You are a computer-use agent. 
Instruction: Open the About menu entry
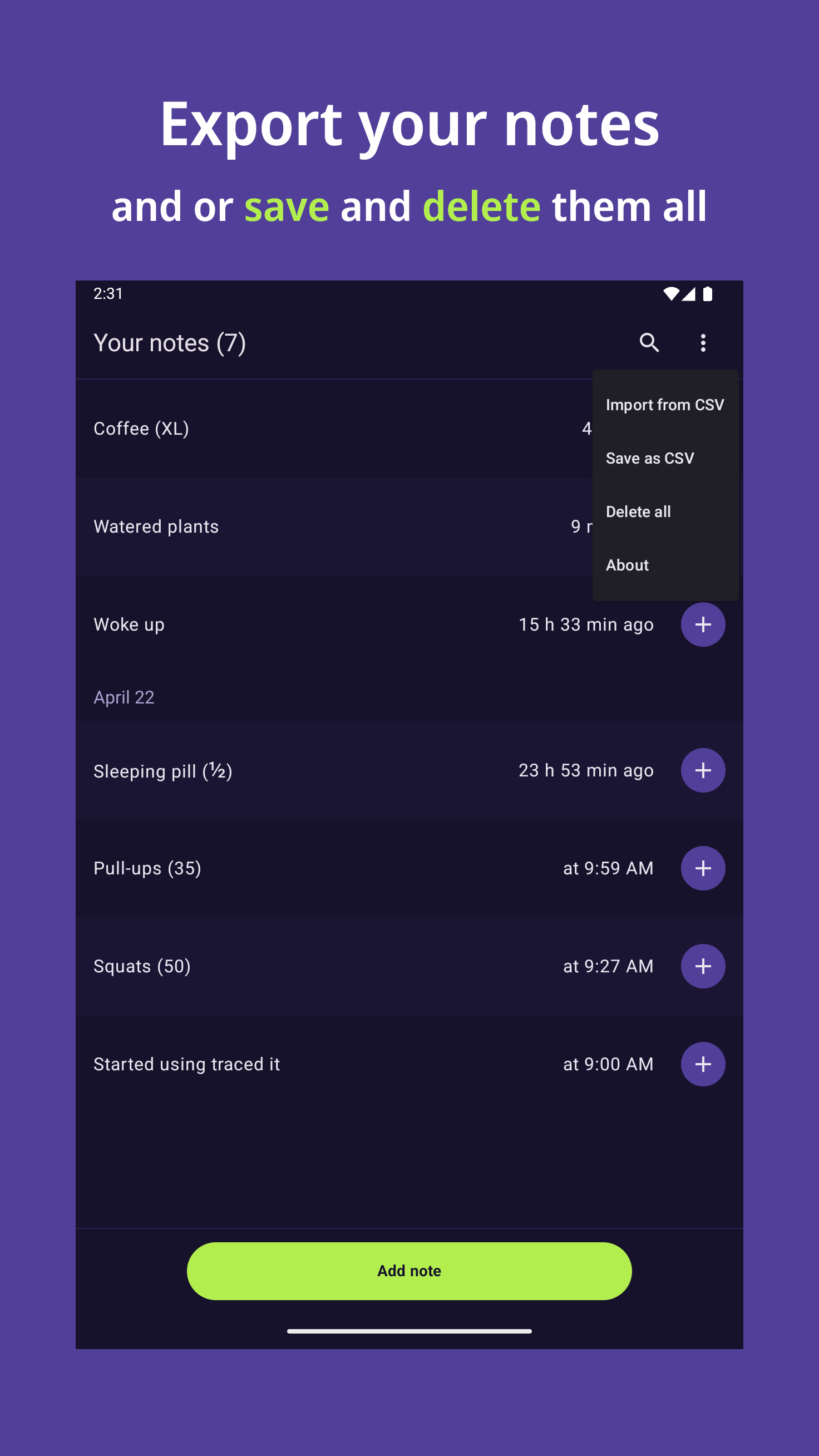pyautogui.click(x=627, y=565)
